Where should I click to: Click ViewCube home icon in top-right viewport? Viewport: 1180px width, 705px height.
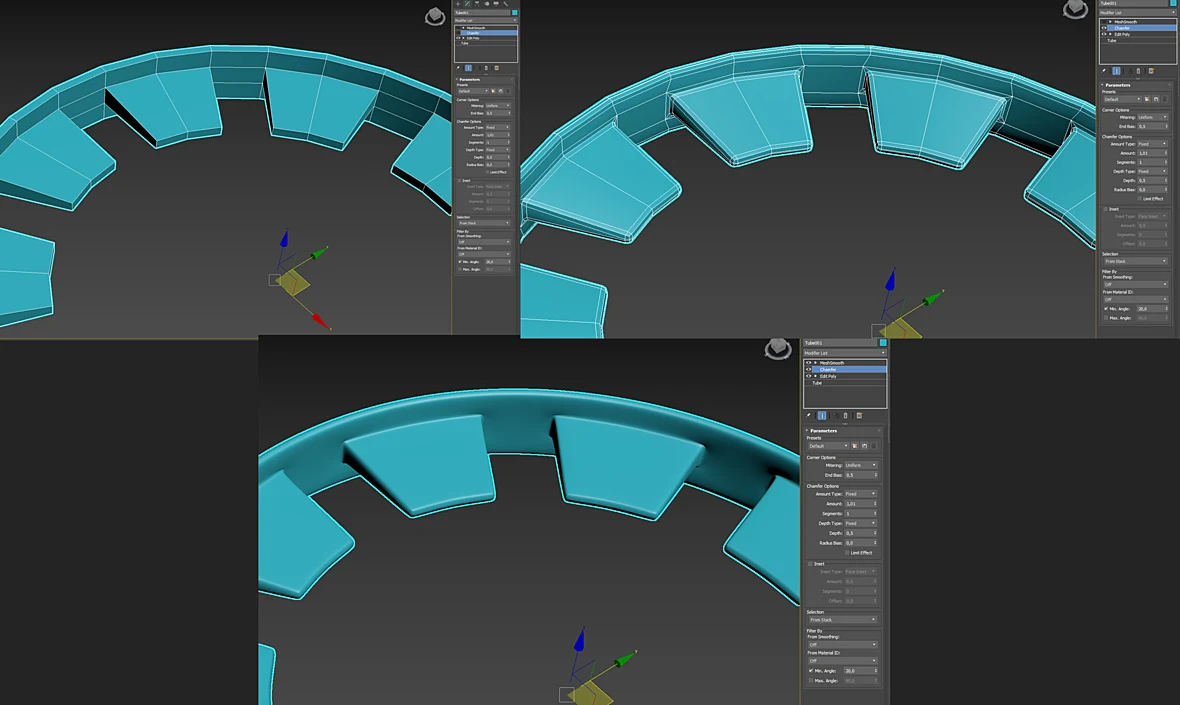1075,9
